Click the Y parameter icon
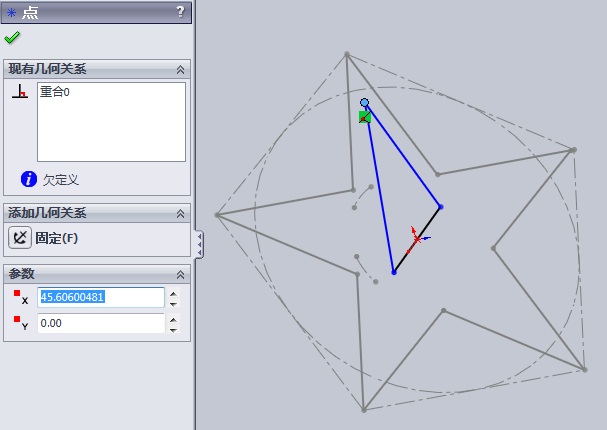607x430 pixels. coord(21,323)
